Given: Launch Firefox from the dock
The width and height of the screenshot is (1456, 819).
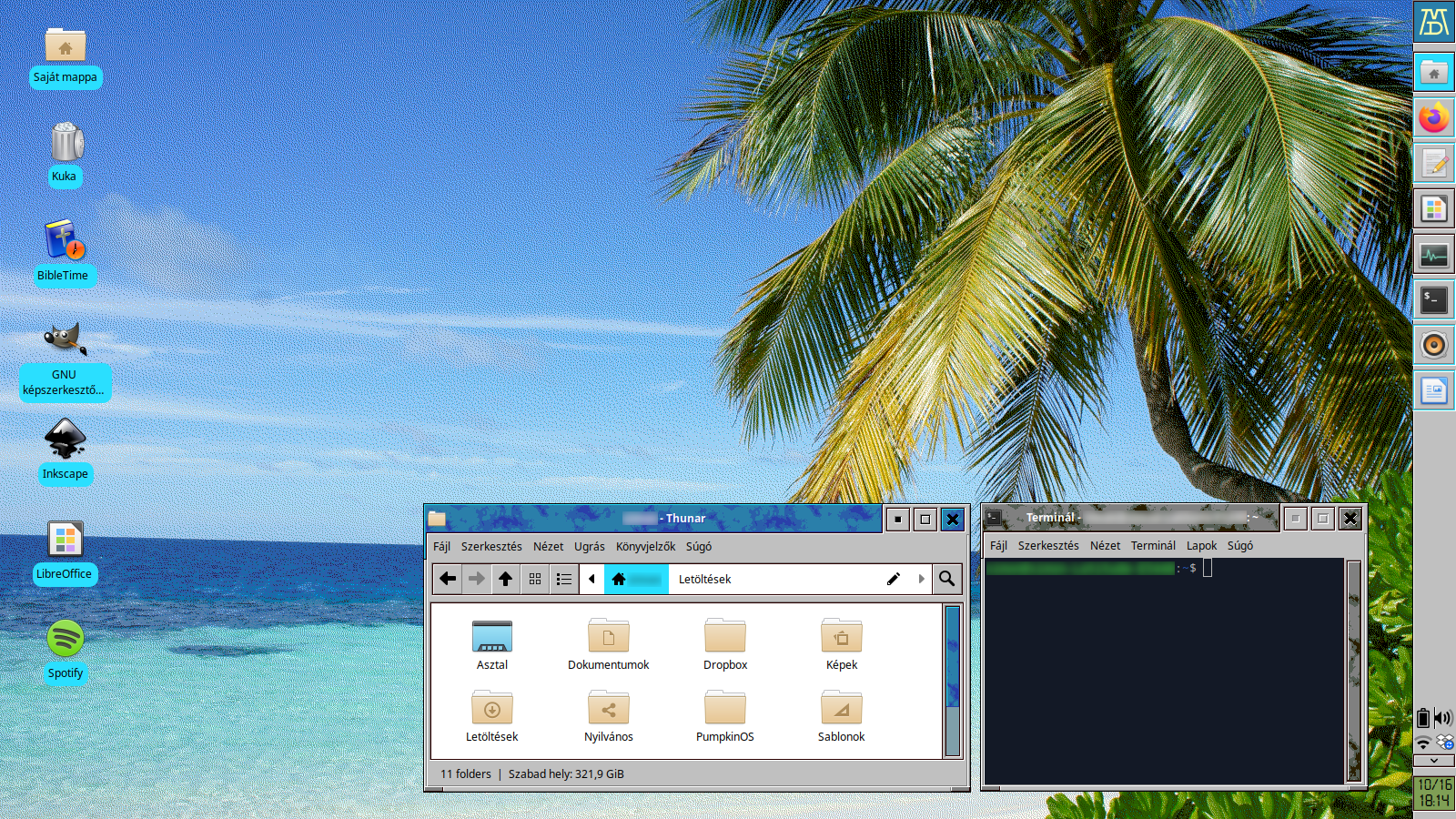Looking at the screenshot, I should pyautogui.click(x=1434, y=117).
